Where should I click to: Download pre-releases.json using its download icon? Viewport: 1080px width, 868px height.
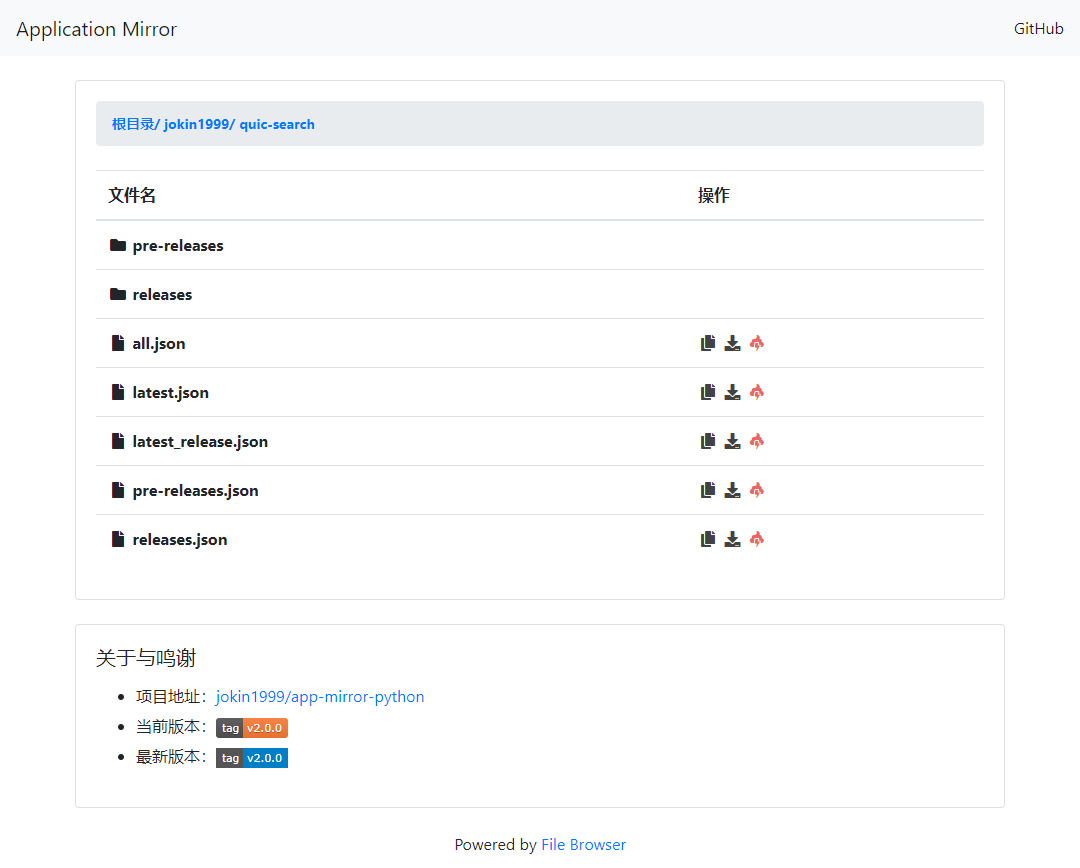coord(732,489)
